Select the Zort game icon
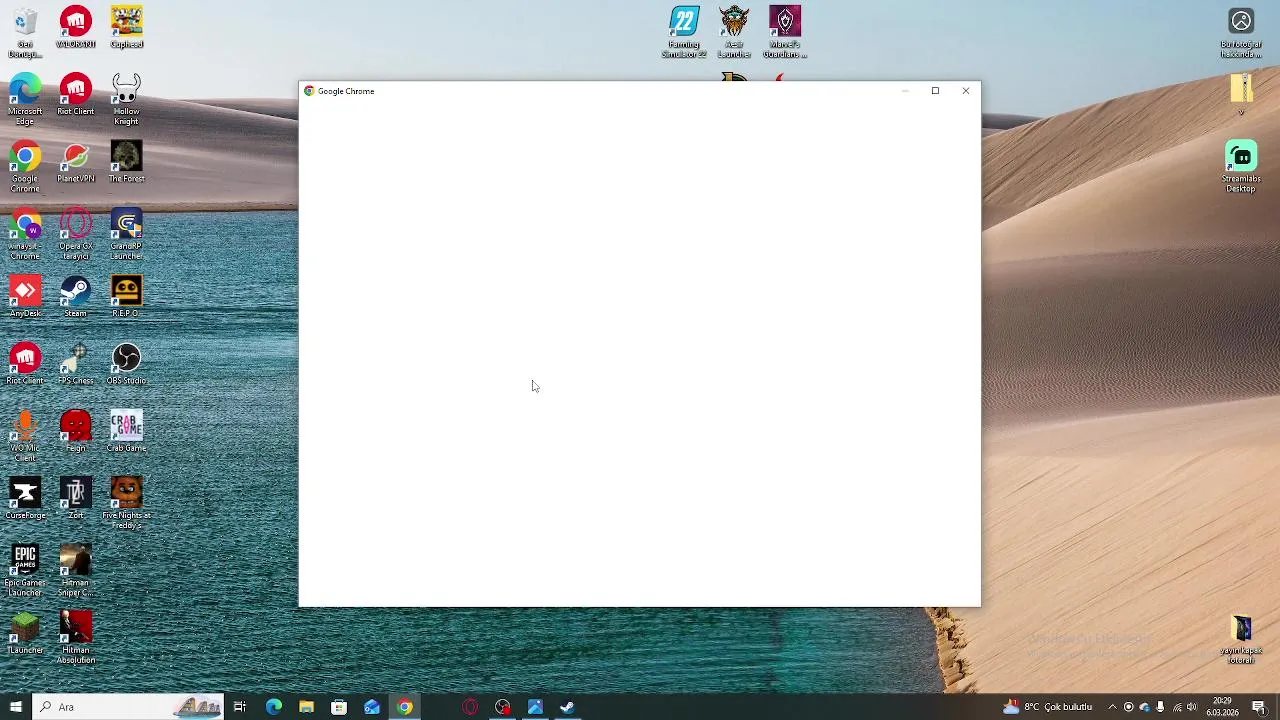 [75, 498]
